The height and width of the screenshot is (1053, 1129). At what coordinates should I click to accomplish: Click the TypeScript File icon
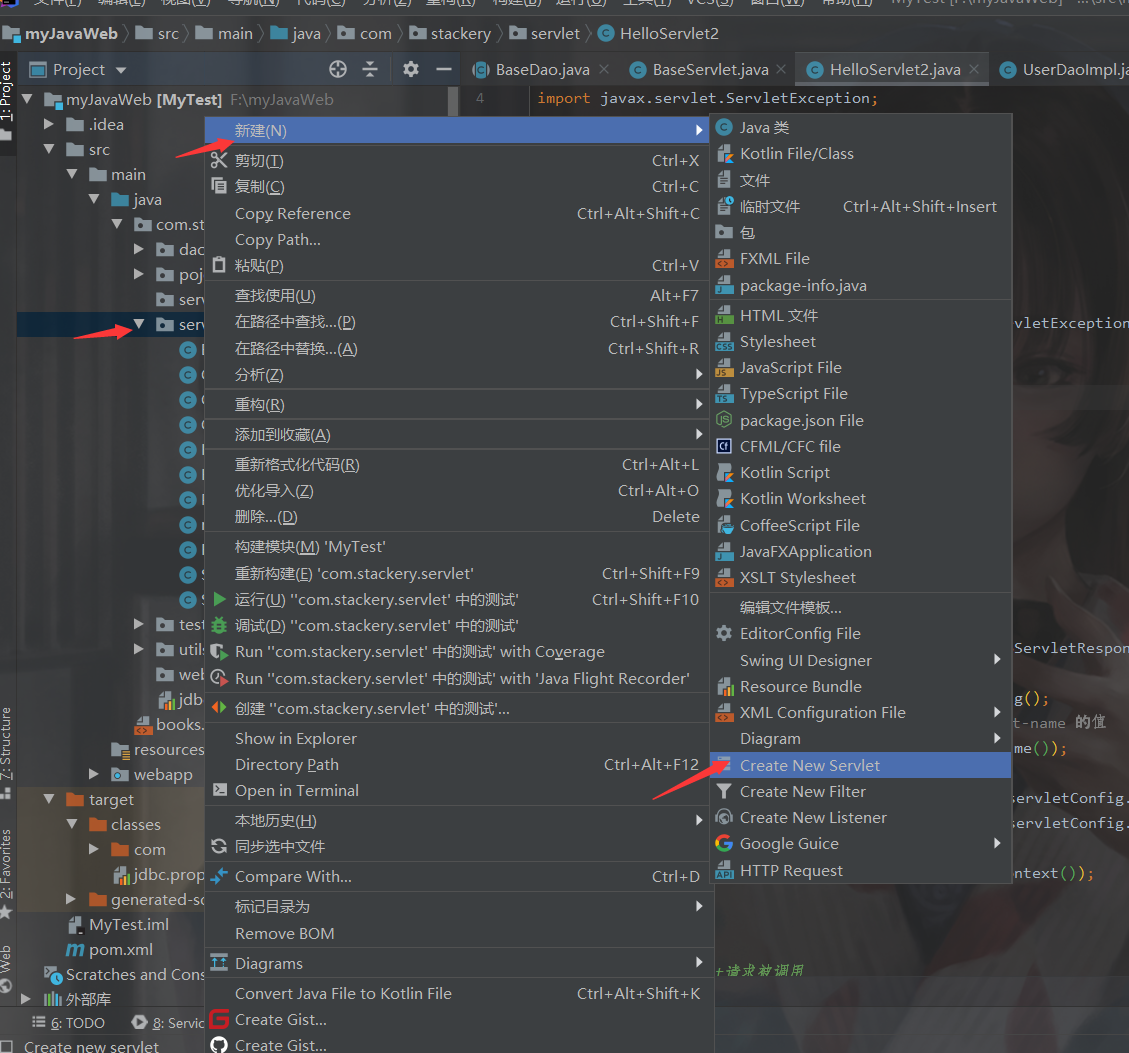pyautogui.click(x=724, y=394)
